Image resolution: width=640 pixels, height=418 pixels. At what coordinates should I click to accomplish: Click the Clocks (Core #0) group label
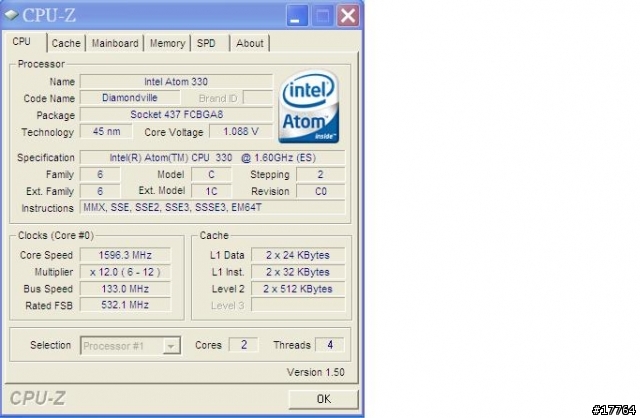[56, 236]
